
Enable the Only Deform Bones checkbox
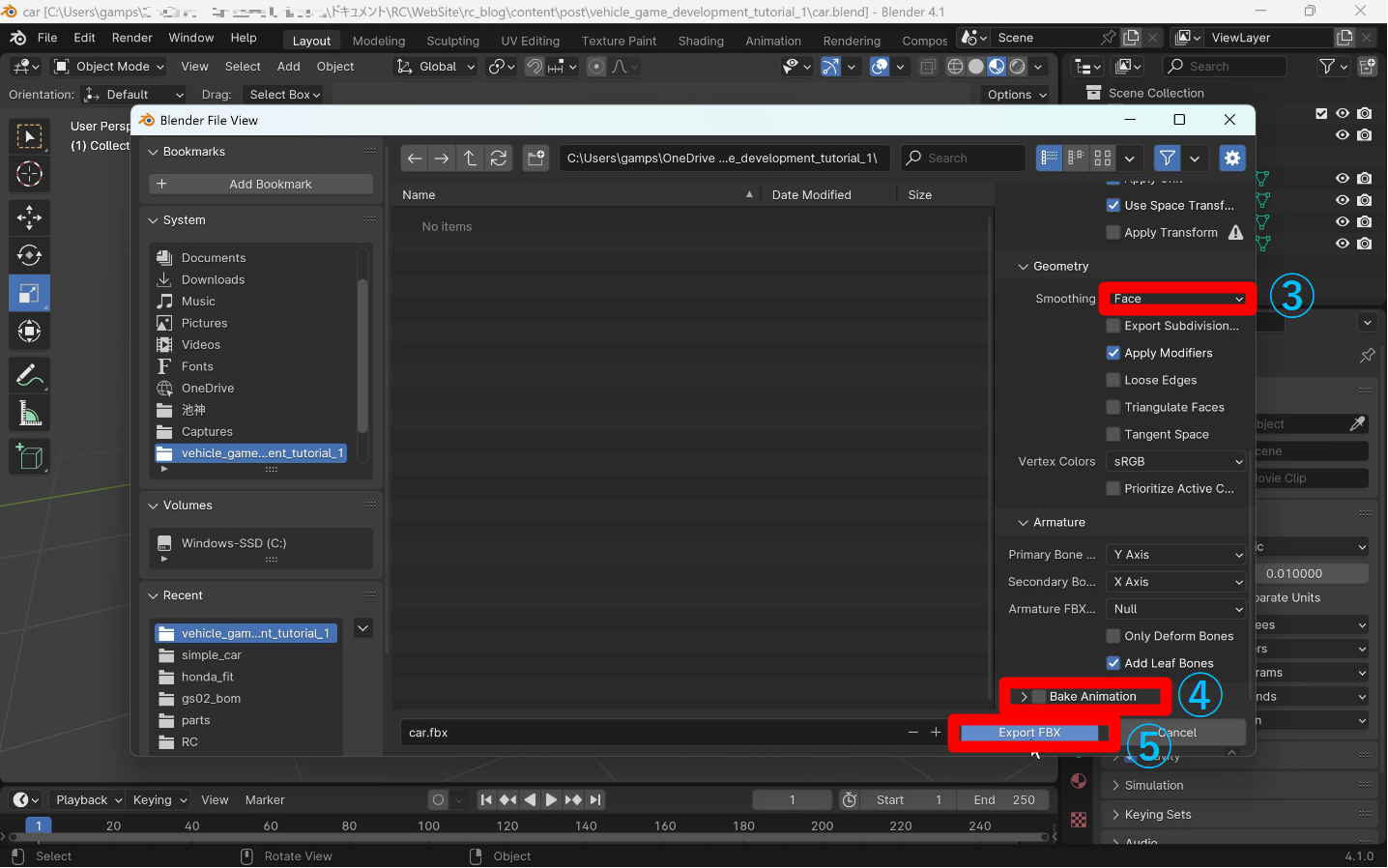coord(1113,636)
